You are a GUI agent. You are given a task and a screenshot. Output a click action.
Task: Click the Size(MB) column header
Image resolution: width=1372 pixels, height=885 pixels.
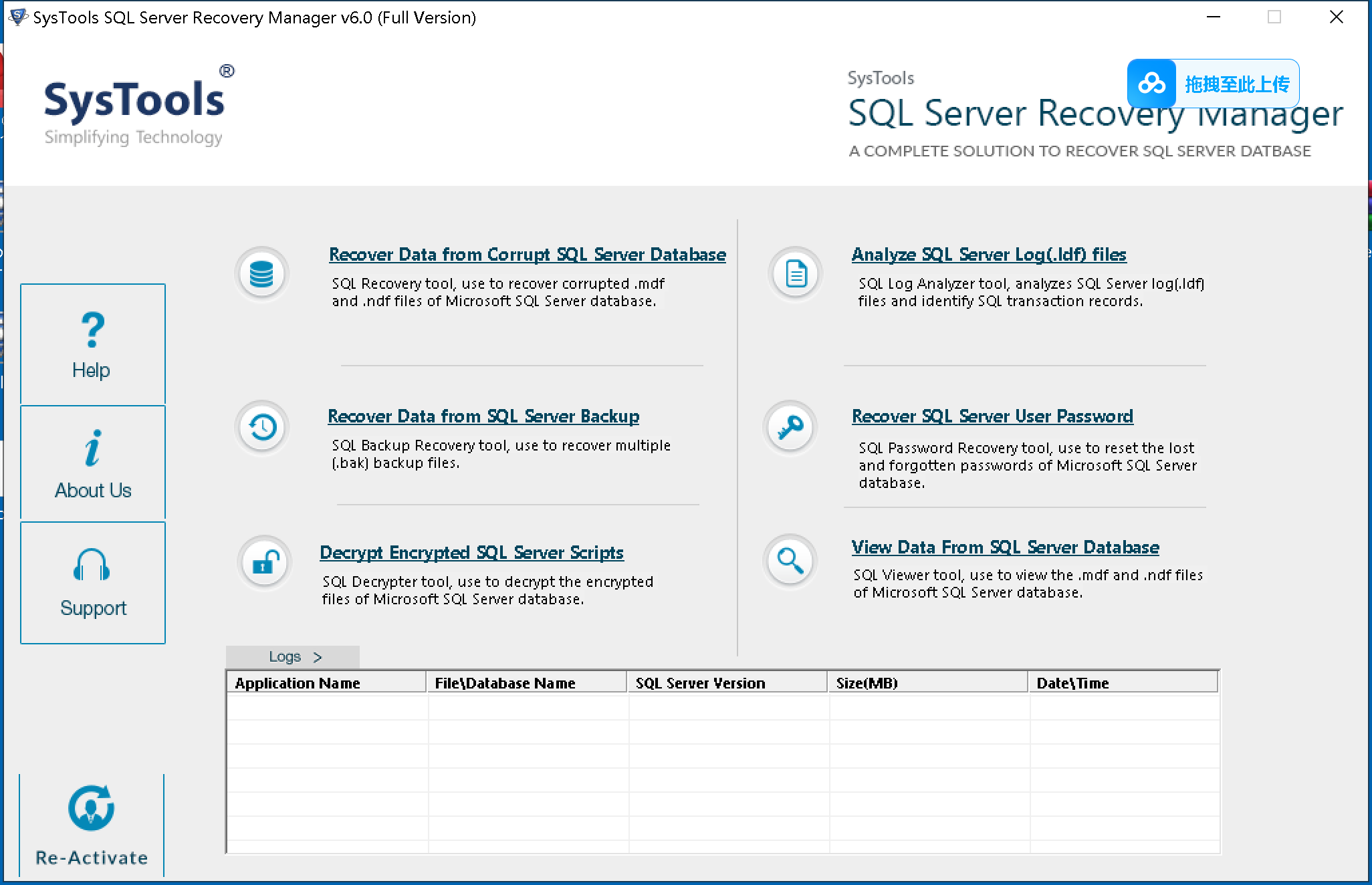click(928, 683)
